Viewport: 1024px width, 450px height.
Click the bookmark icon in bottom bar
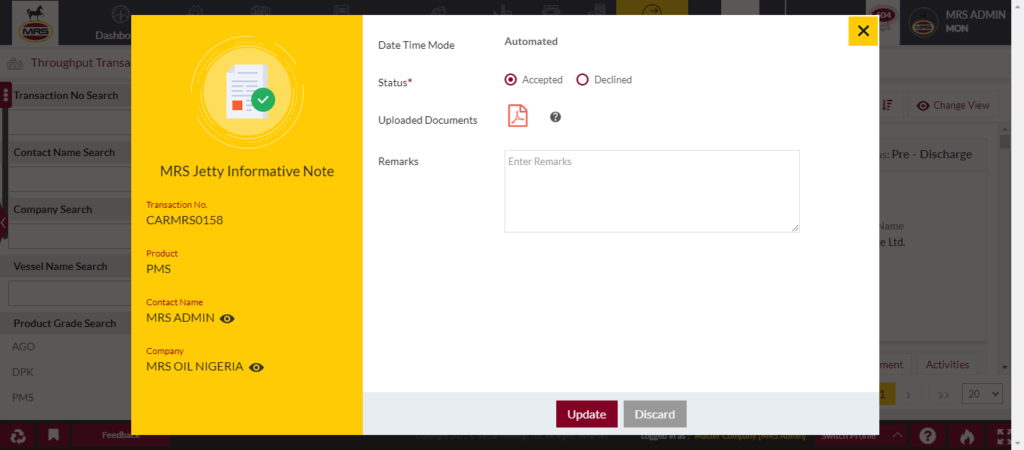(53, 435)
